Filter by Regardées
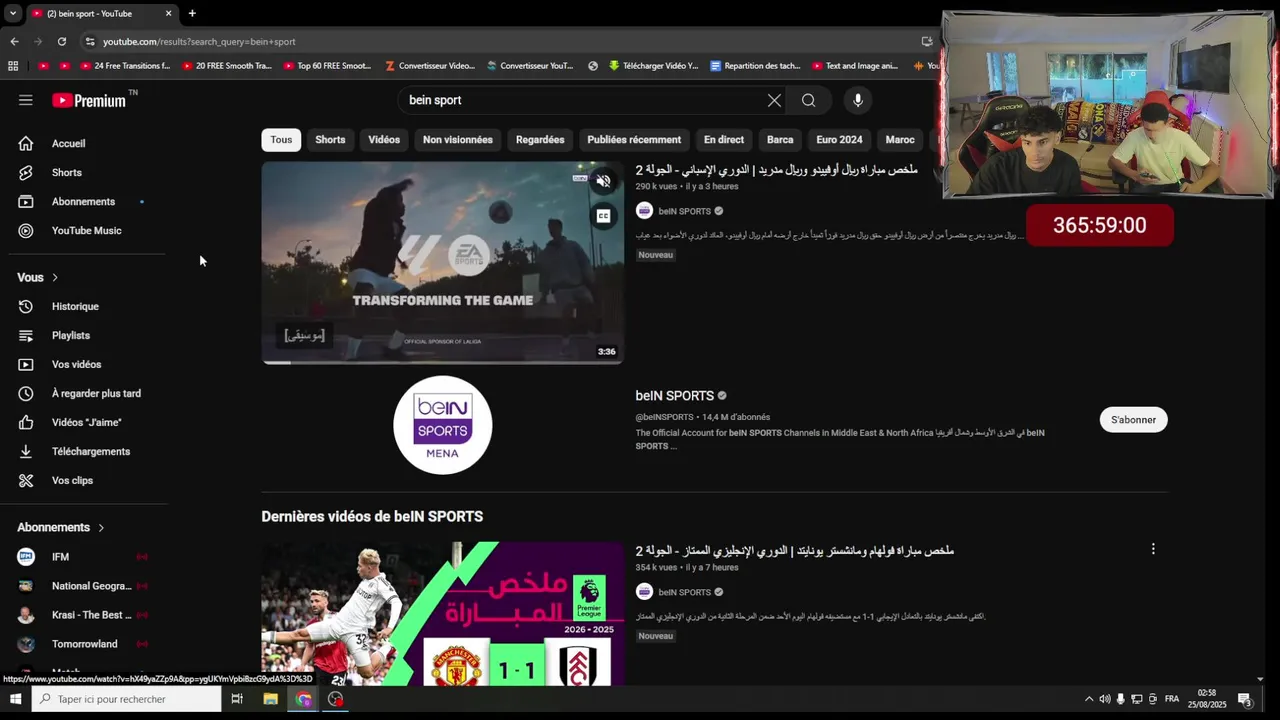Screen dimensions: 1280x720 (x=540, y=140)
